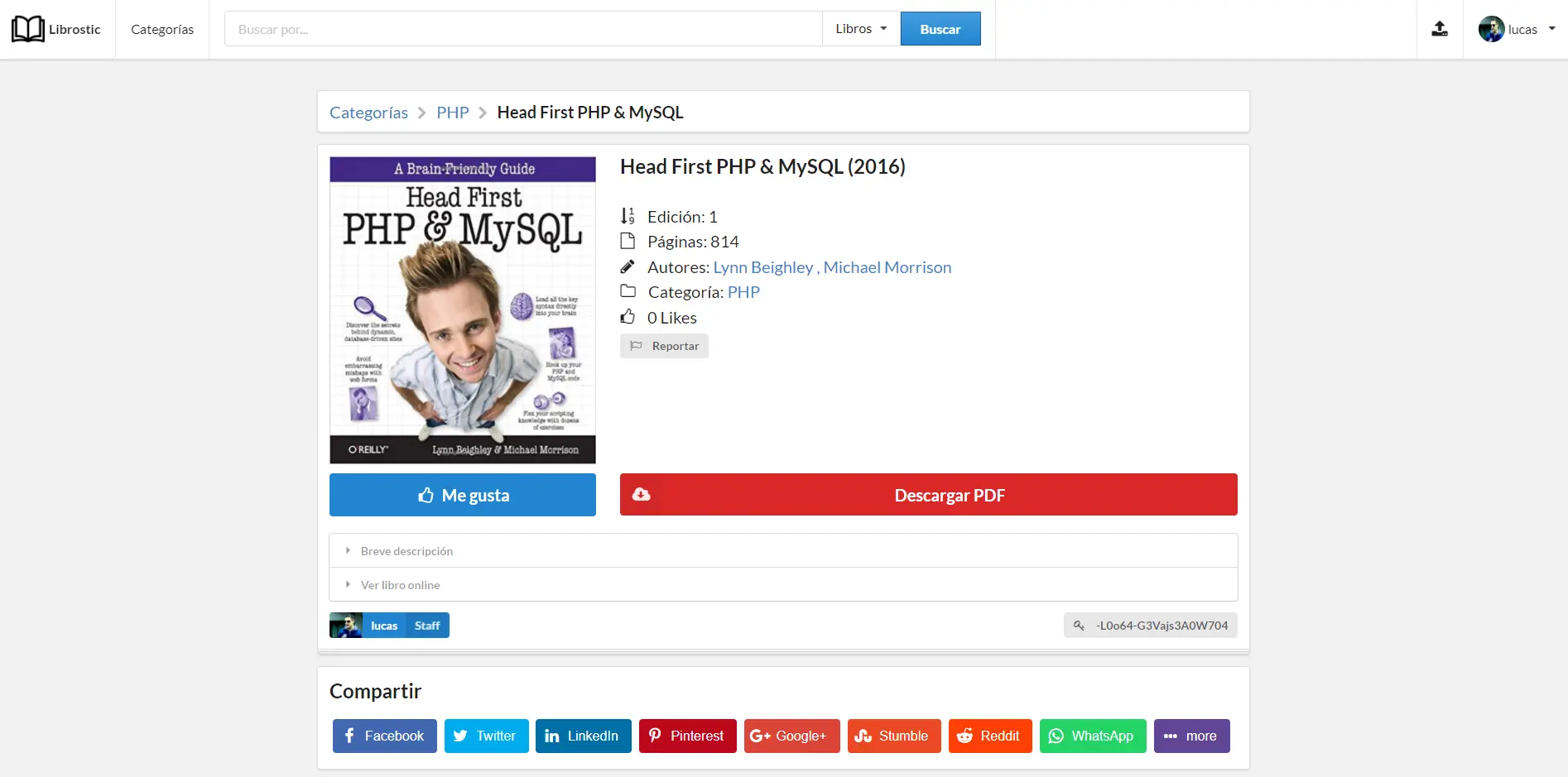Open author Michael Morrison link
This screenshot has height=777, width=1568.
click(887, 267)
